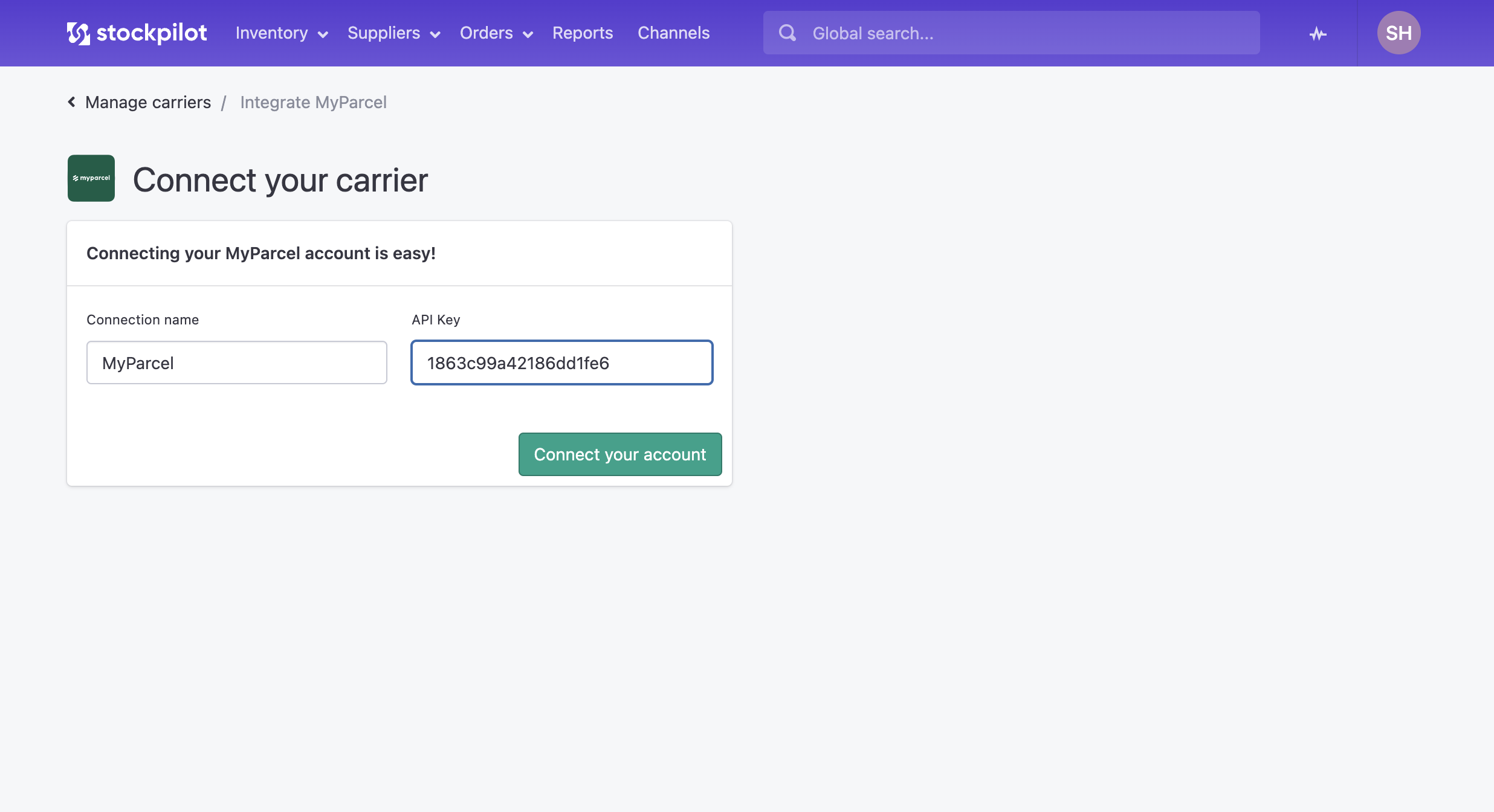
Task: Open the Channels page
Action: [673, 33]
